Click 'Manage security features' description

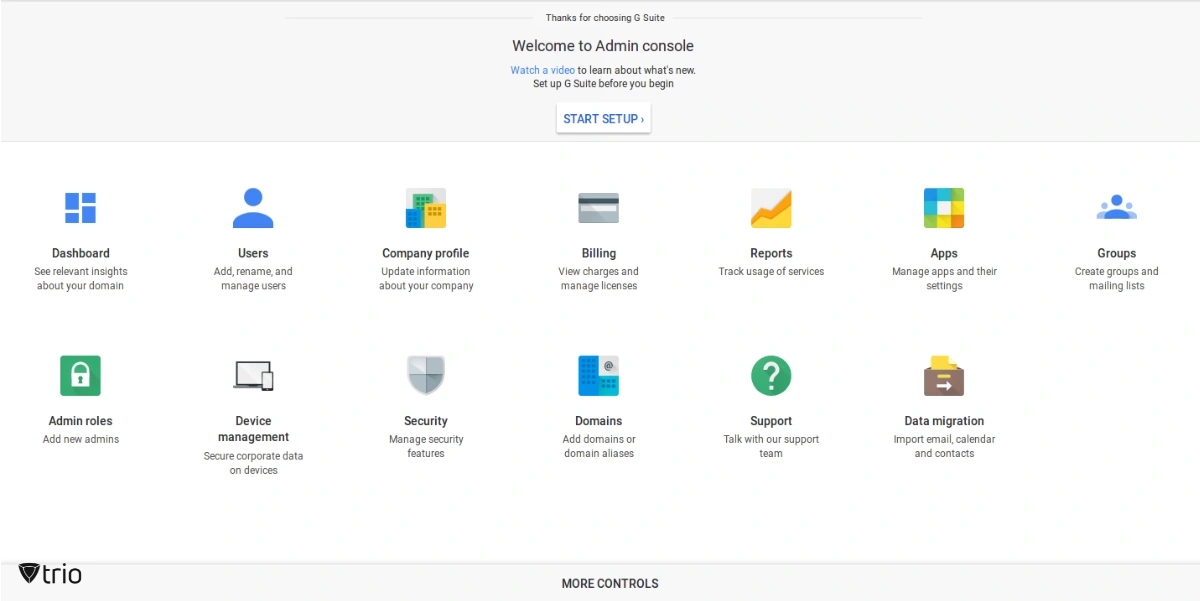pos(426,447)
